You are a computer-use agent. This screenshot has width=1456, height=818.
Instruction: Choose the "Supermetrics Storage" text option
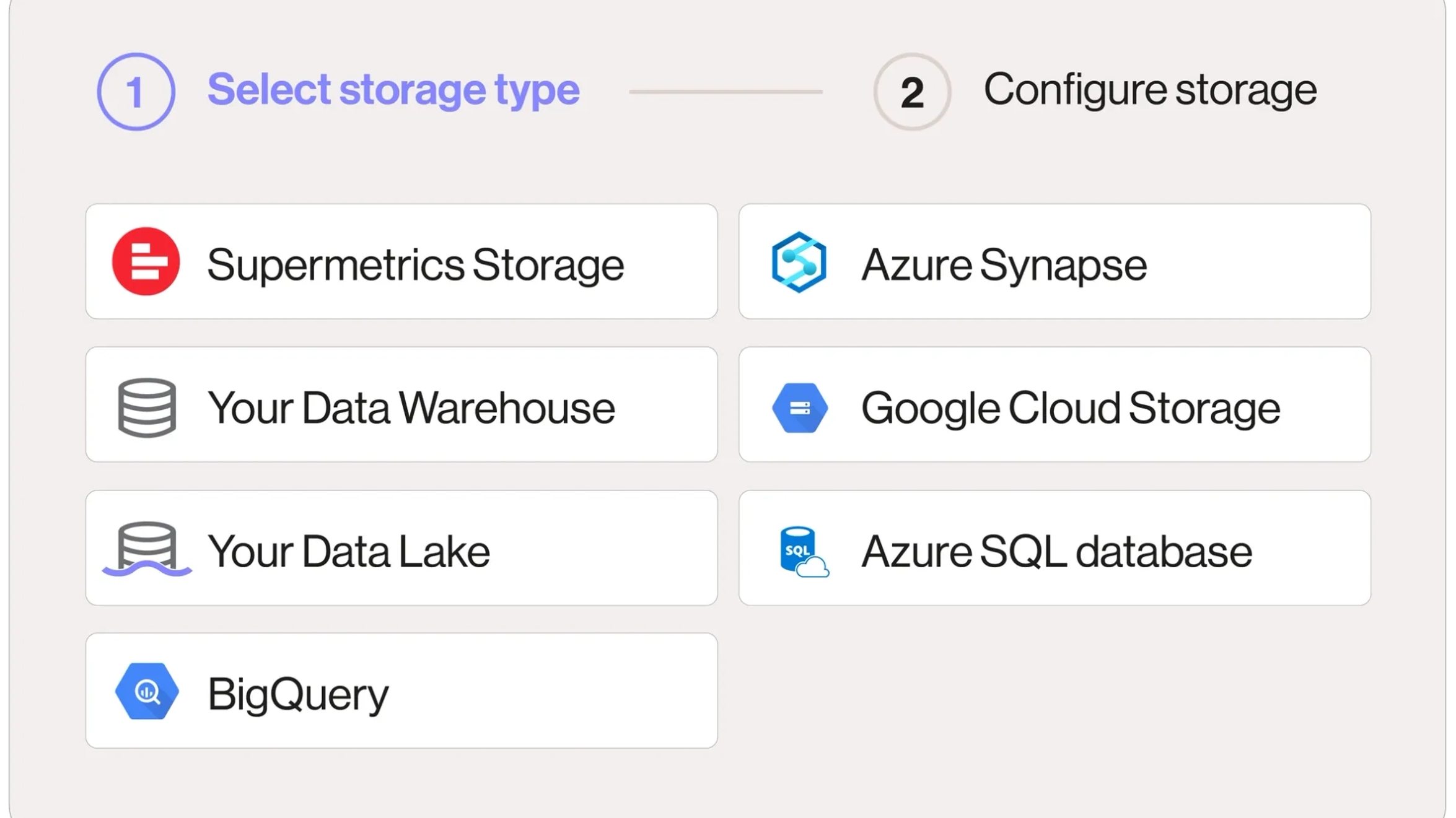[x=415, y=265]
